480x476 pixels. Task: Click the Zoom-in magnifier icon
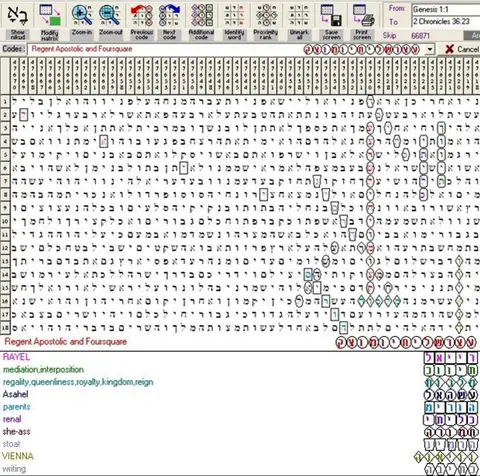coord(82,15)
